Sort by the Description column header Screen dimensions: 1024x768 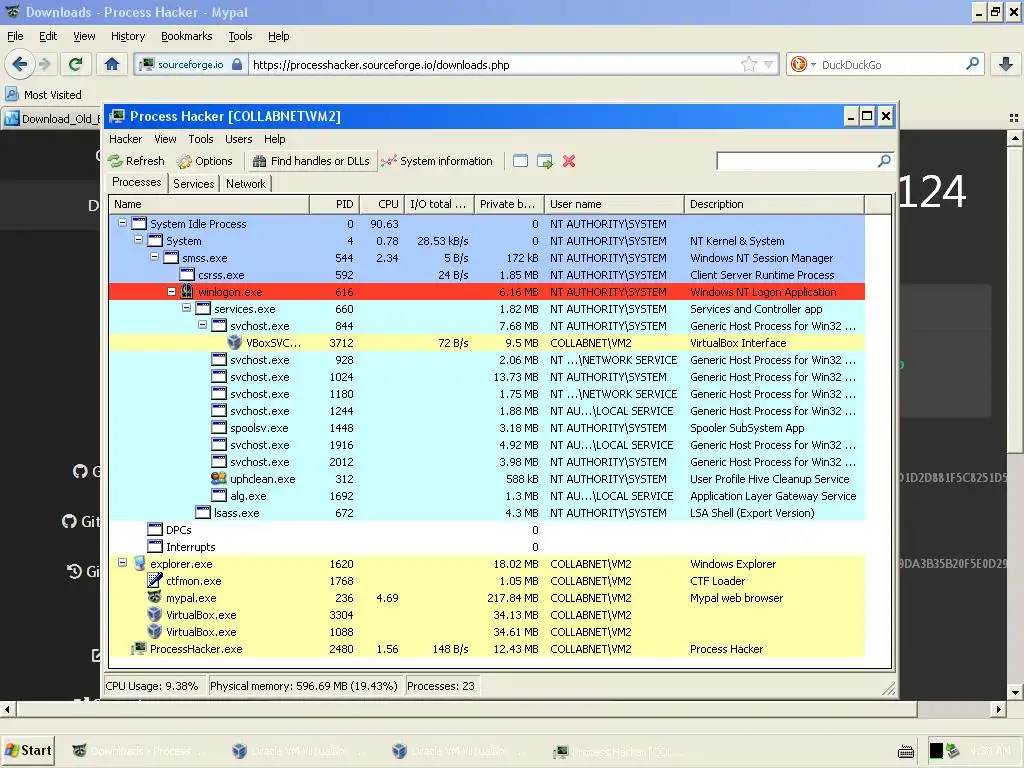coord(775,204)
